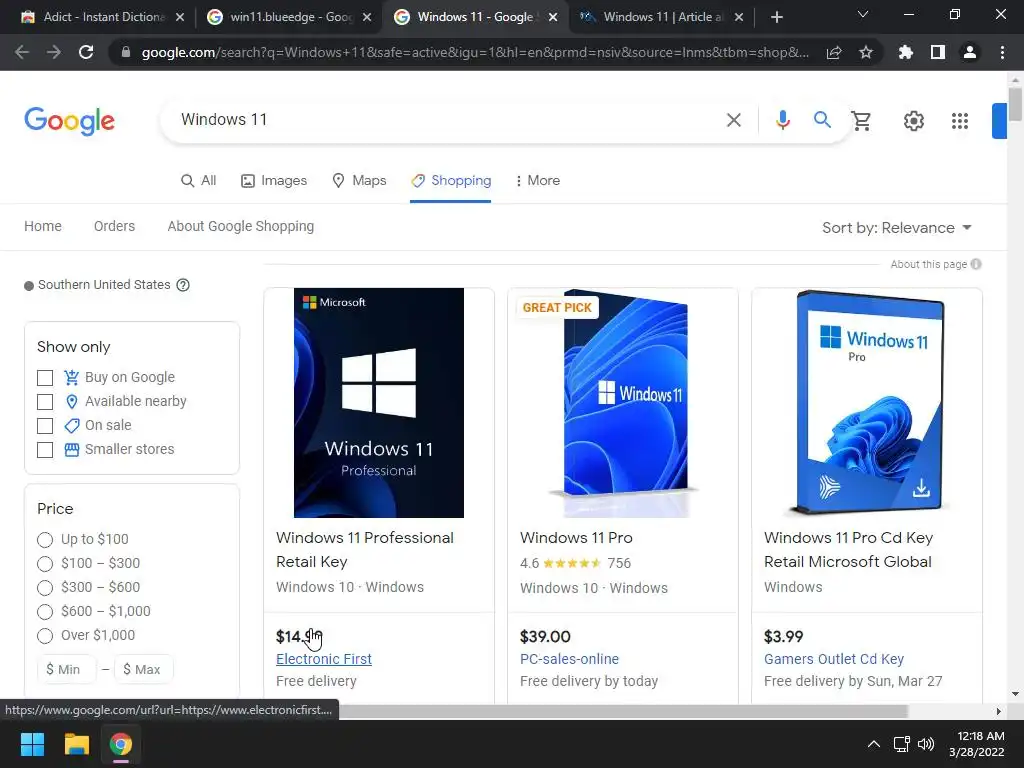Switch to the Images tab
Viewport: 1024px width, 768px height.
coord(274,180)
